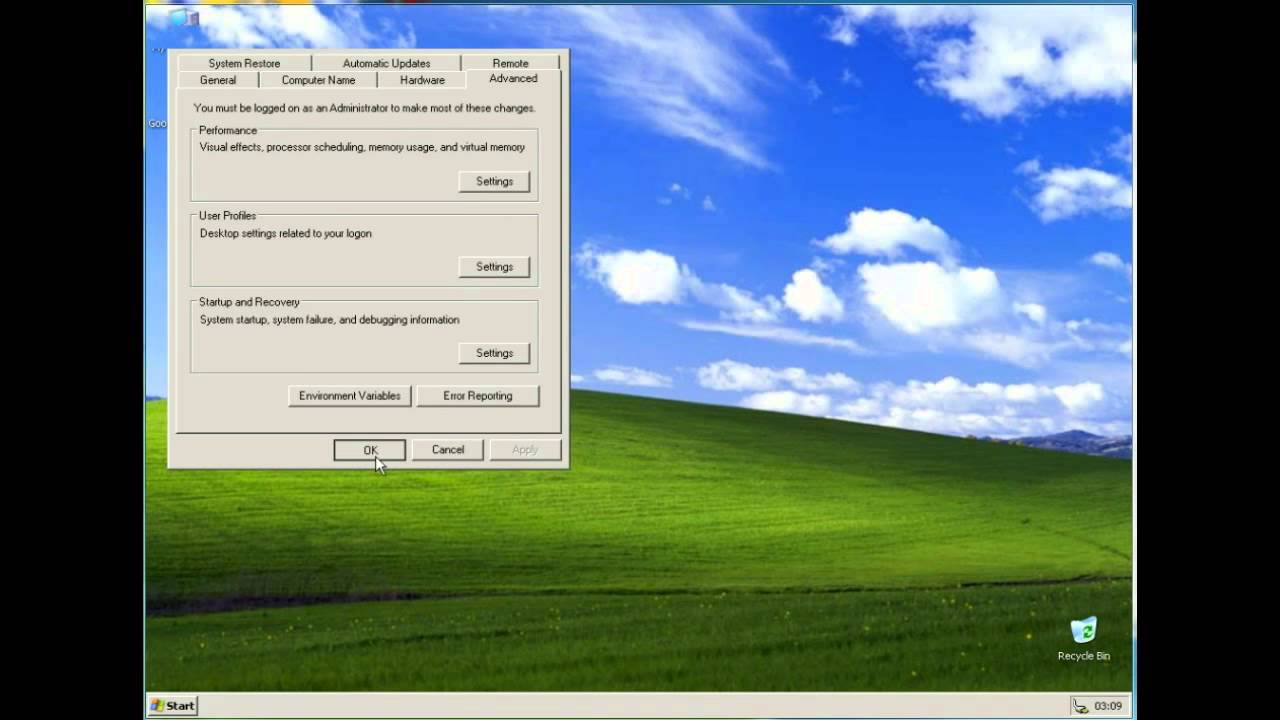Open Error Reporting options
1280x720 pixels.
click(x=477, y=396)
